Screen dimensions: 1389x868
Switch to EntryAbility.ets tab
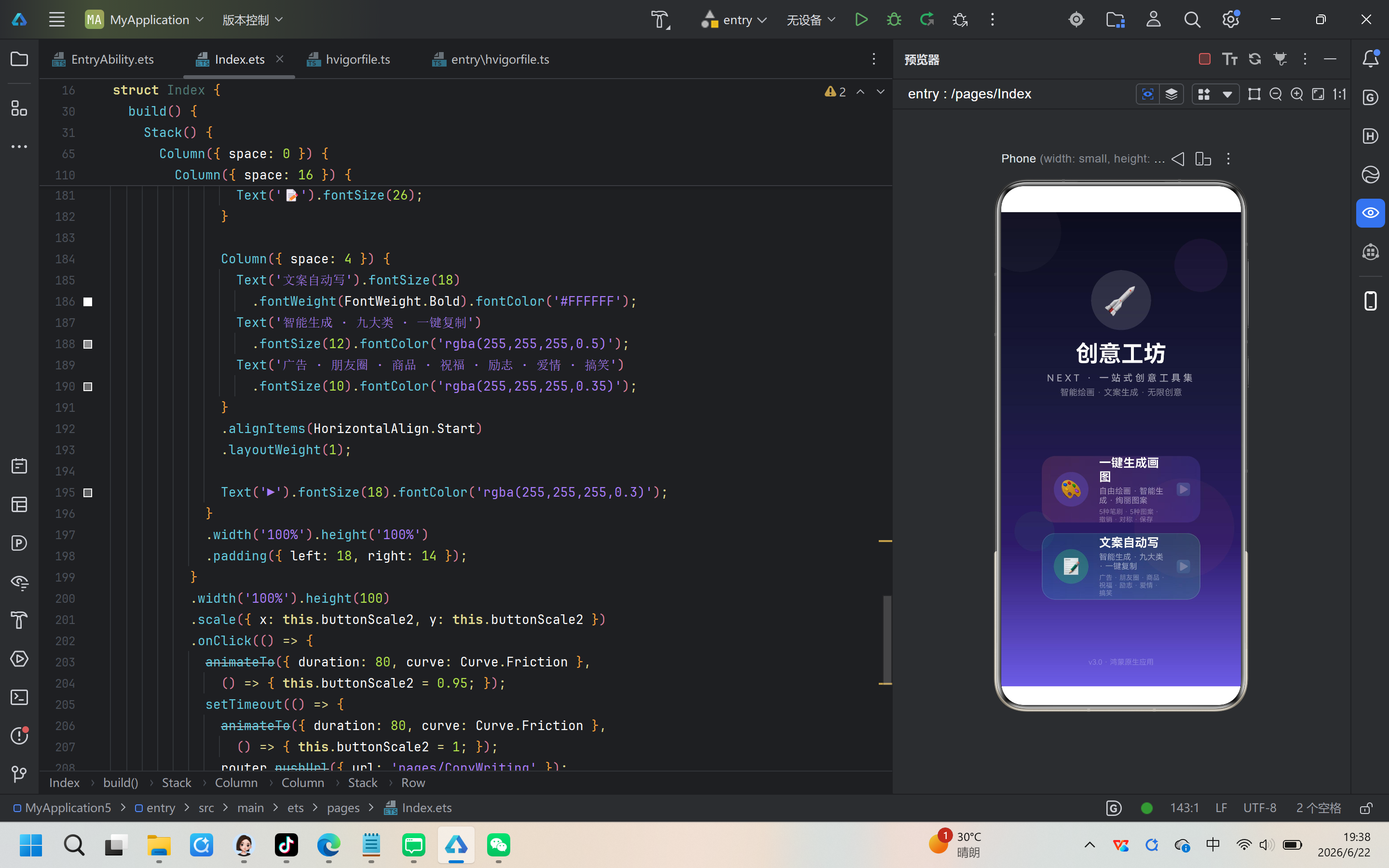click(x=103, y=59)
